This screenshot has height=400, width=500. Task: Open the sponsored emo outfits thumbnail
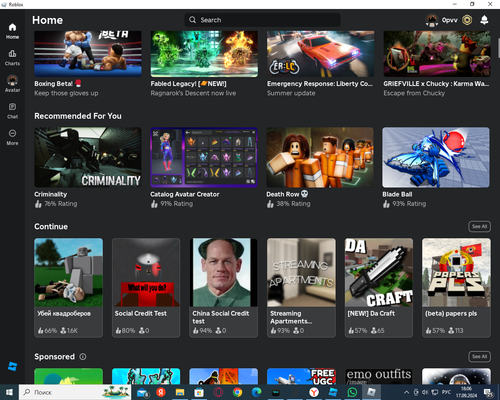[x=379, y=376]
